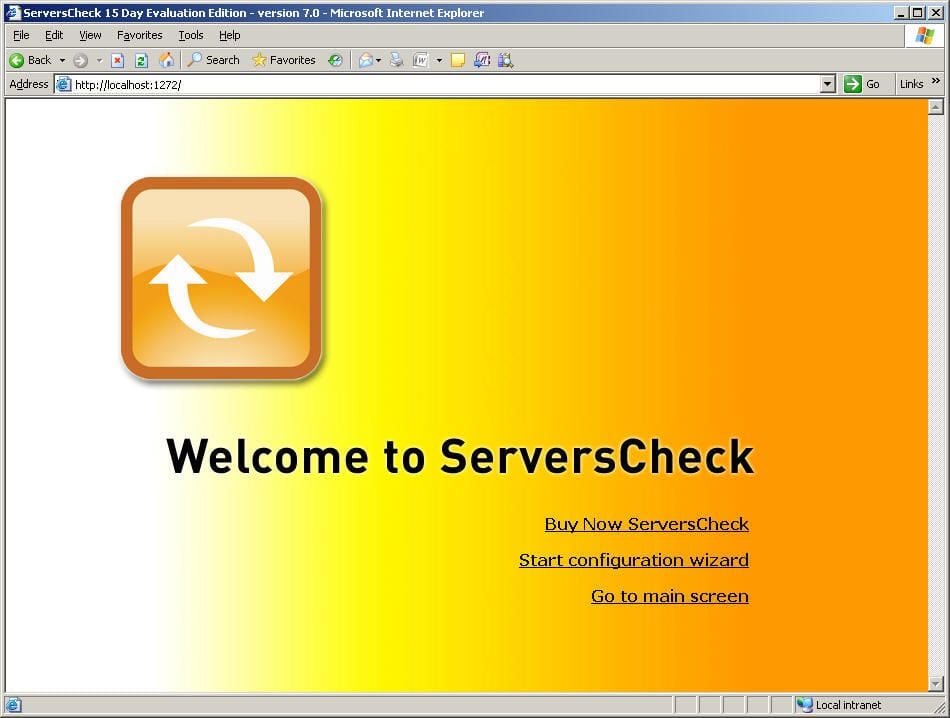Expand the Address bar URL dropdown
Viewport: 950px width, 718px height.
(828, 84)
